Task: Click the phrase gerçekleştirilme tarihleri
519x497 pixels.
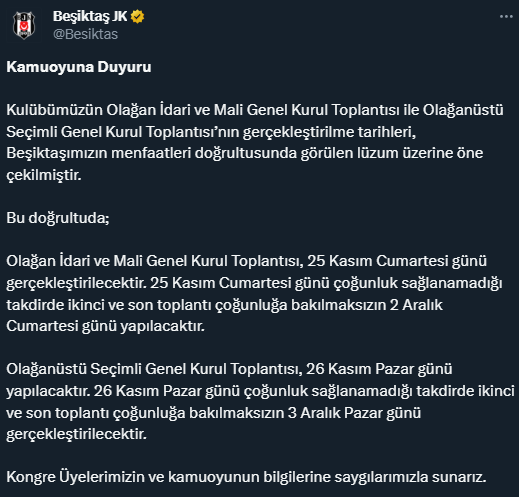Action: pos(329,132)
